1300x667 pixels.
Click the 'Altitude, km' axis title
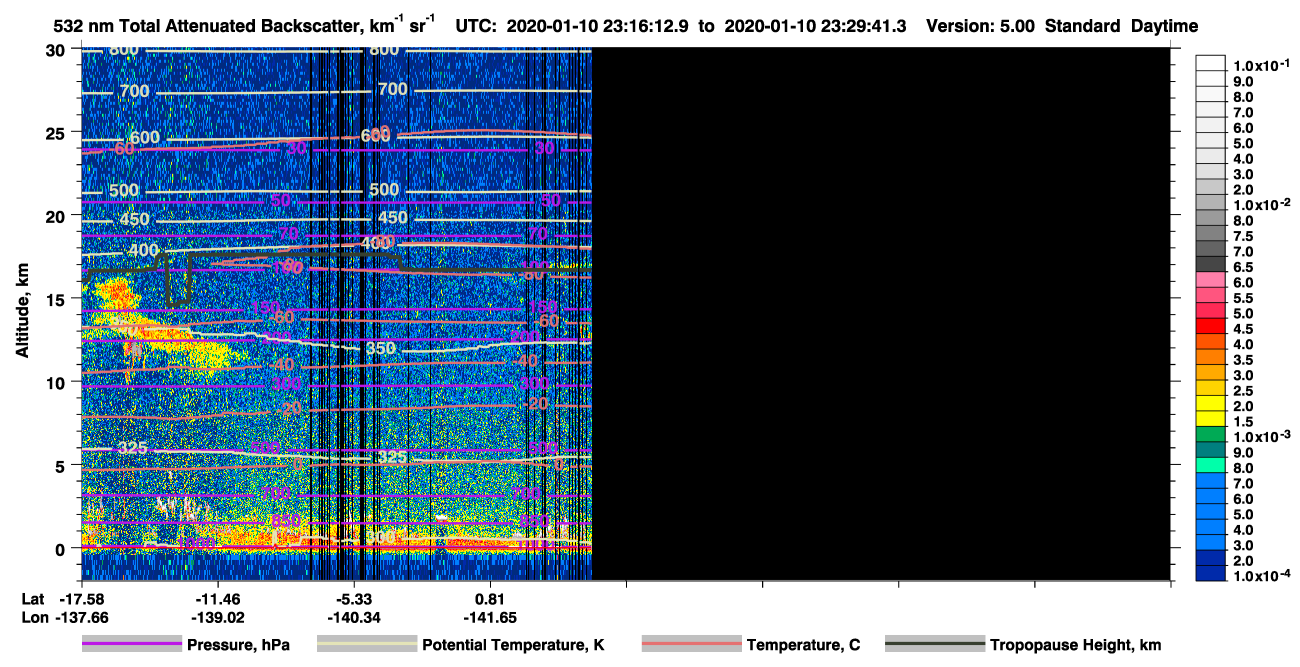tap(21, 312)
